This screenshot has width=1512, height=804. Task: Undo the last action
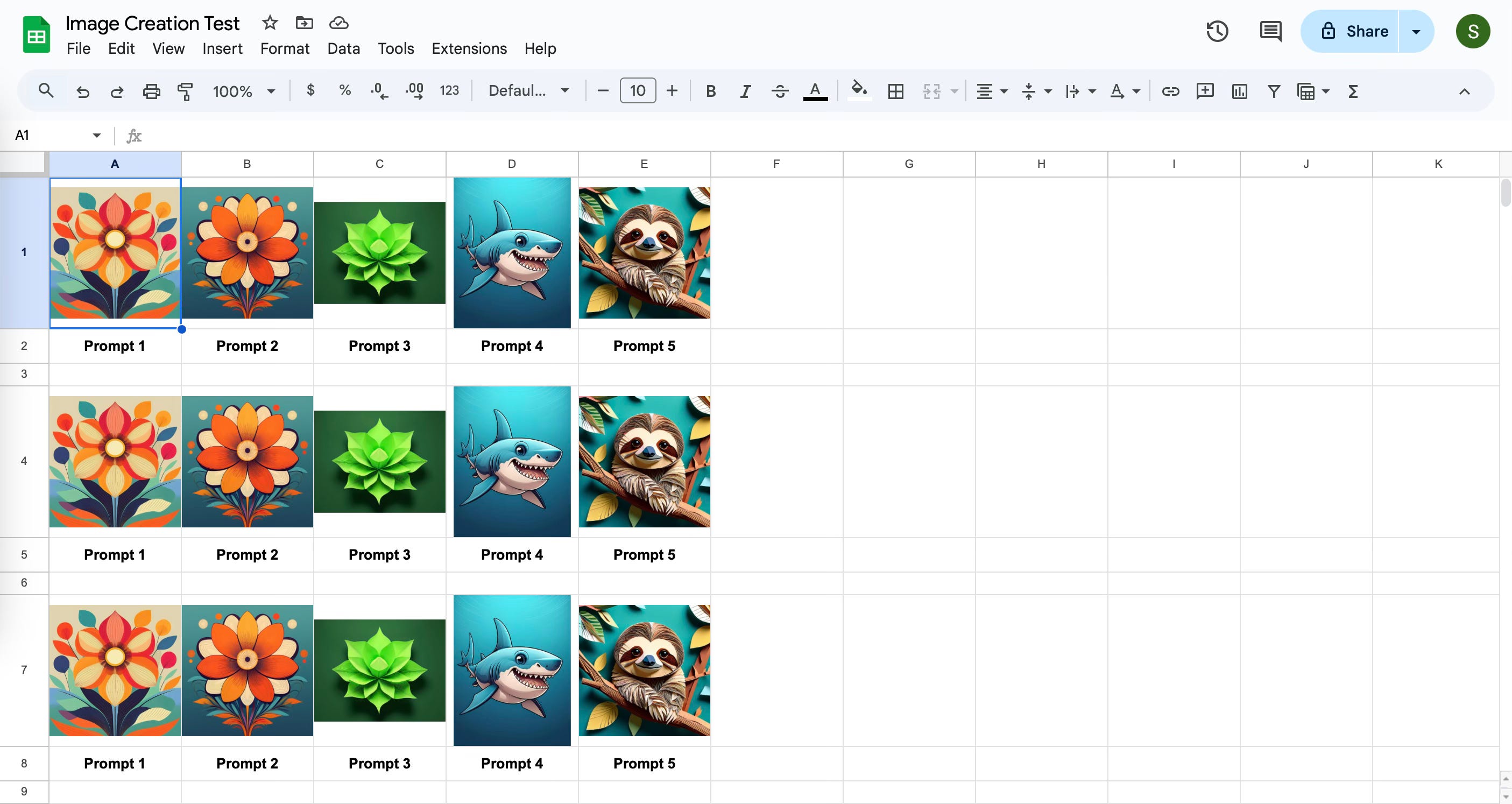coord(83,91)
